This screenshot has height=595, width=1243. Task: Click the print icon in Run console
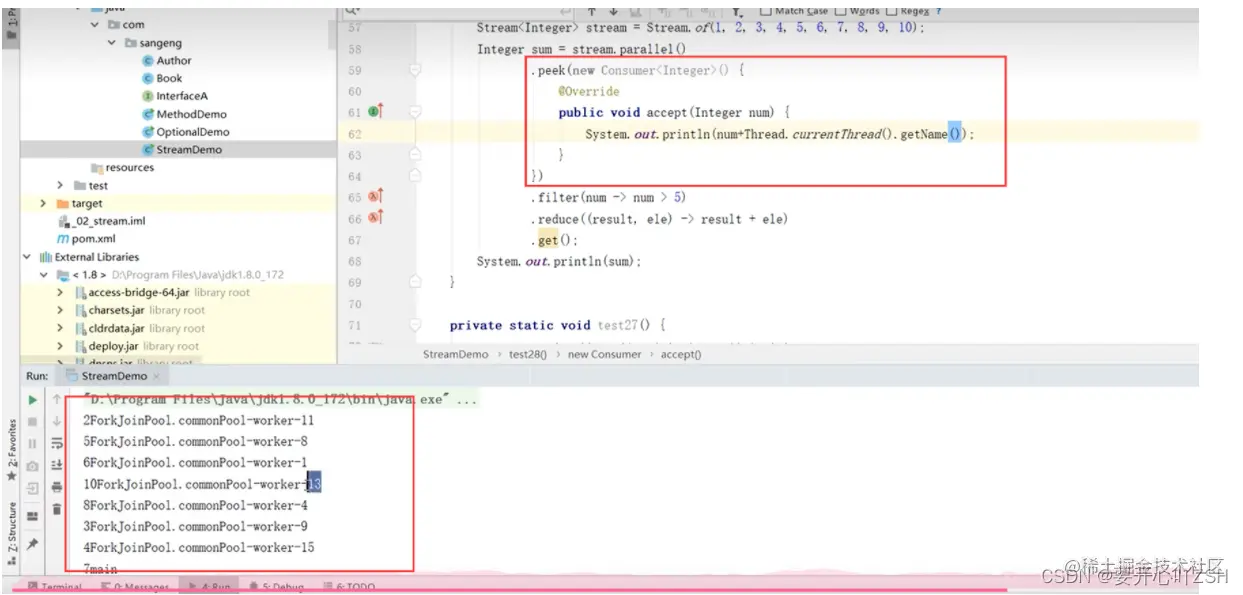[x=57, y=487]
